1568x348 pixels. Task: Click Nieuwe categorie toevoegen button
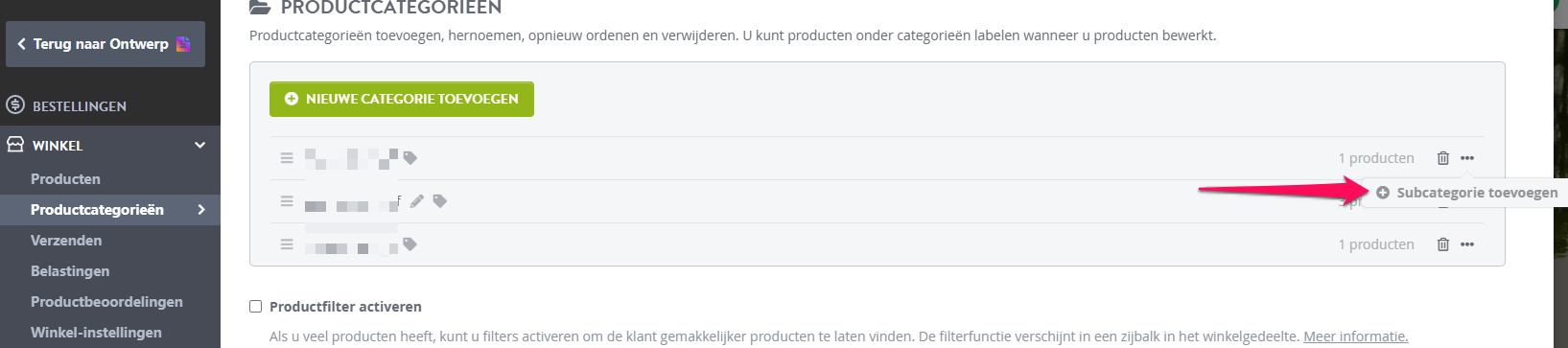tap(402, 99)
